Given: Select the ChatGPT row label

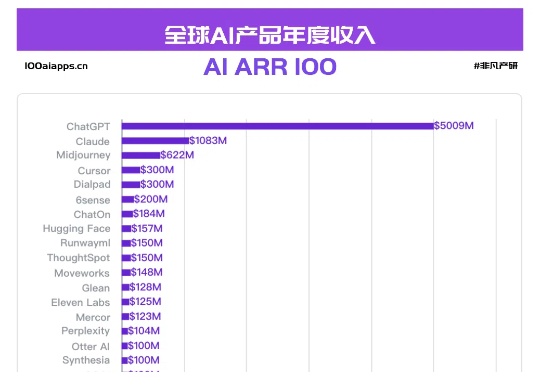Looking at the screenshot, I should (x=88, y=126).
